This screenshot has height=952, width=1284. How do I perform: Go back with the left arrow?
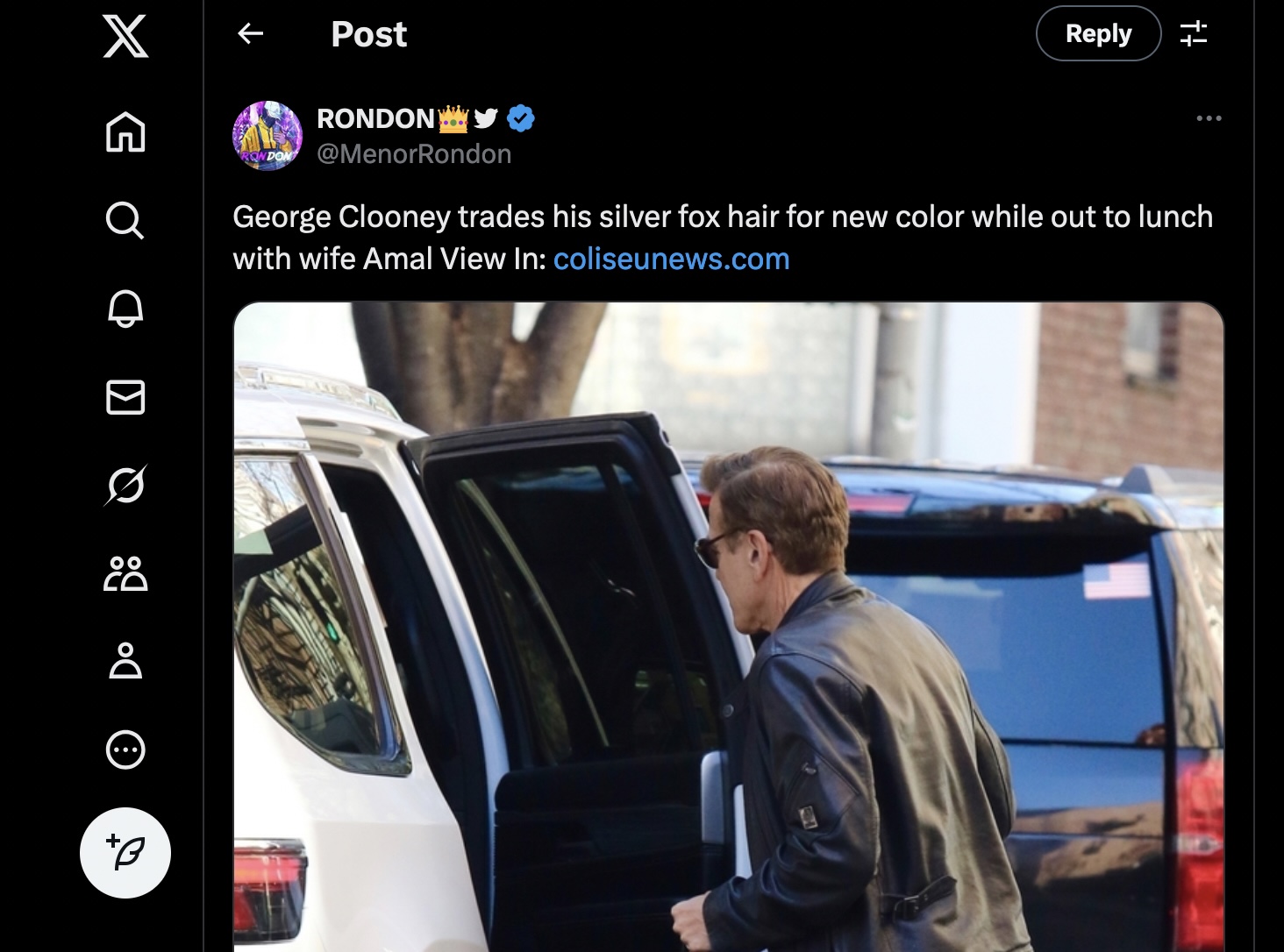251,34
